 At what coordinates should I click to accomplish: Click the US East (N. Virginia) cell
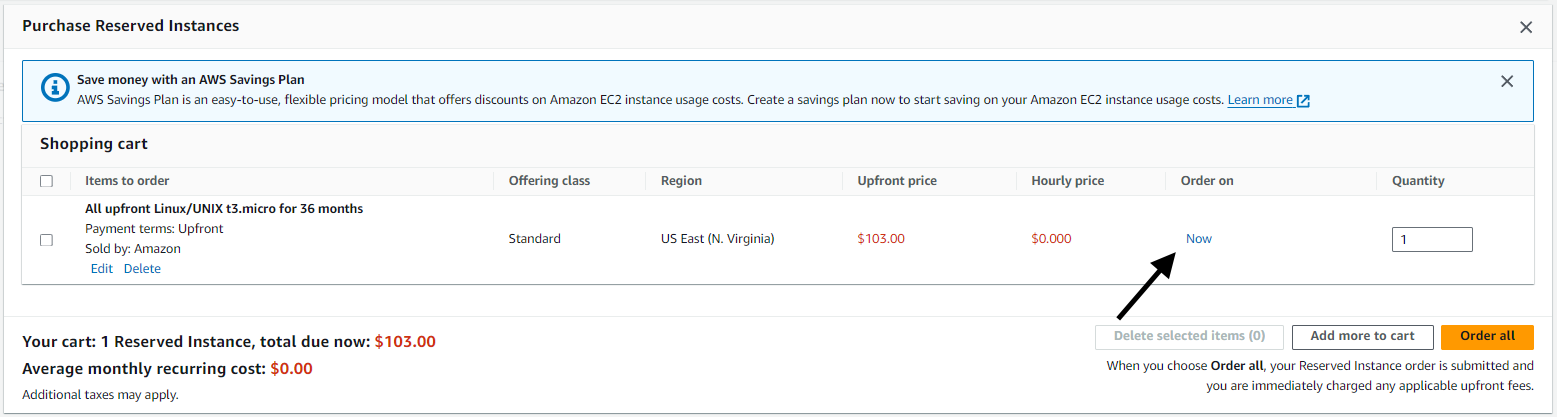click(x=718, y=239)
